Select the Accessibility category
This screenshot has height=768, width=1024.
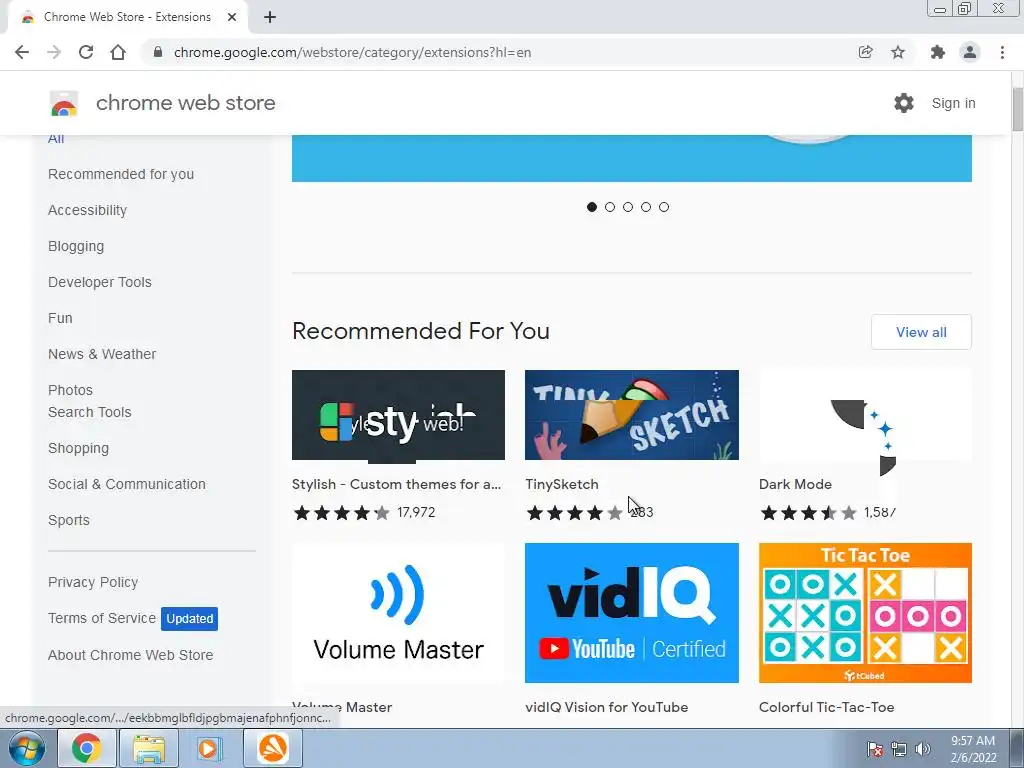pos(88,210)
